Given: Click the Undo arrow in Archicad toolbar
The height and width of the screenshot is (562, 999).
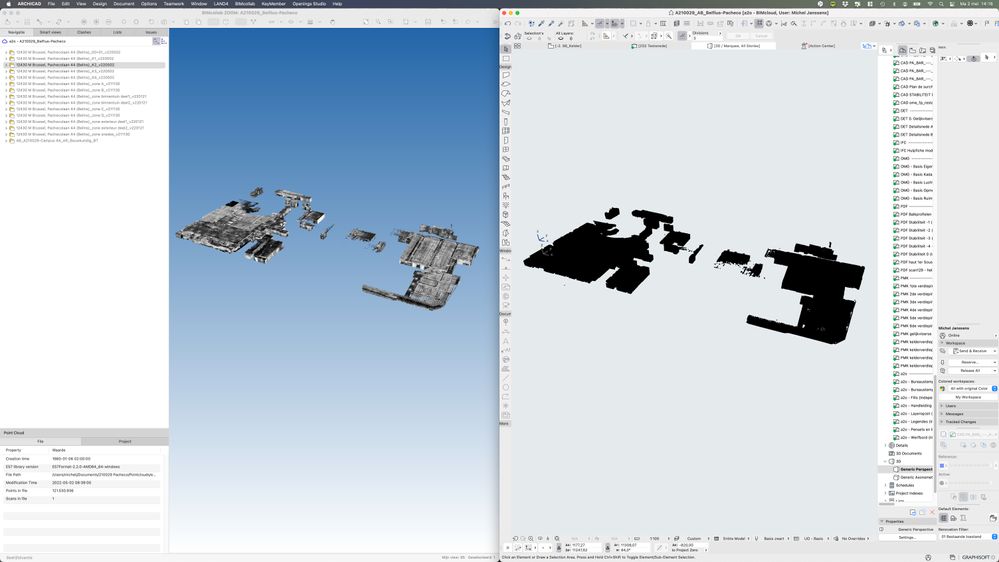Looking at the screenshot, I should (508, 23).
